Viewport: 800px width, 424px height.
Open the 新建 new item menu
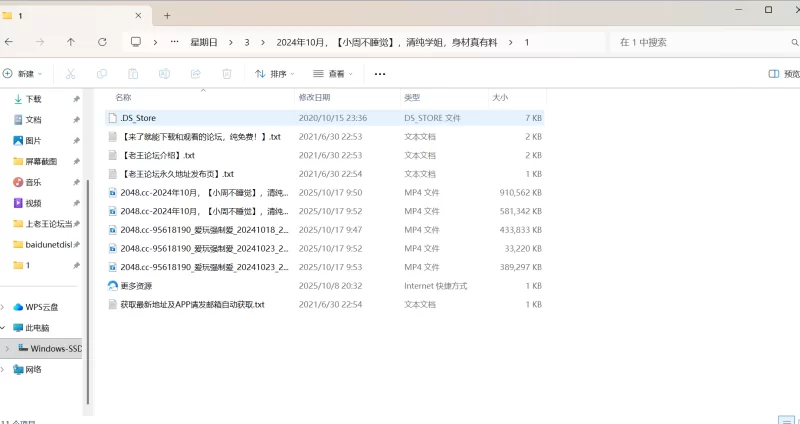click(x=24, y=74)
